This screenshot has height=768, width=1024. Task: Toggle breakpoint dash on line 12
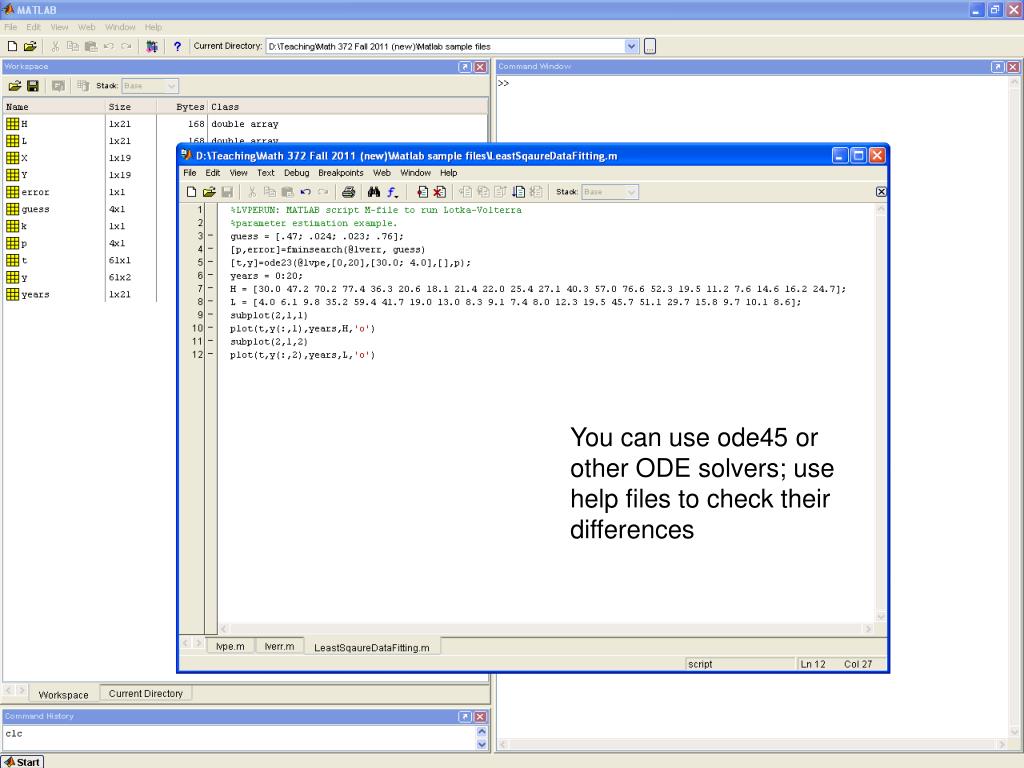click(x=211, y=355)
